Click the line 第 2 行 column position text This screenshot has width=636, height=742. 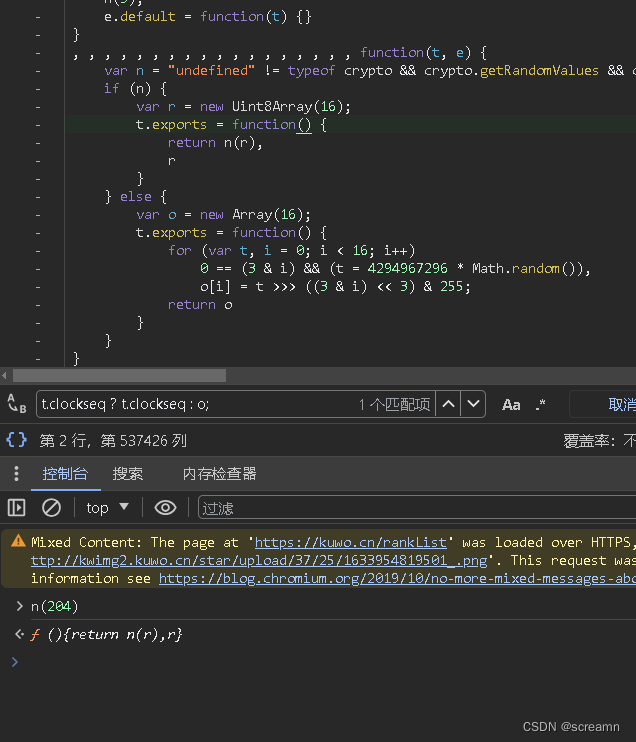113,441
